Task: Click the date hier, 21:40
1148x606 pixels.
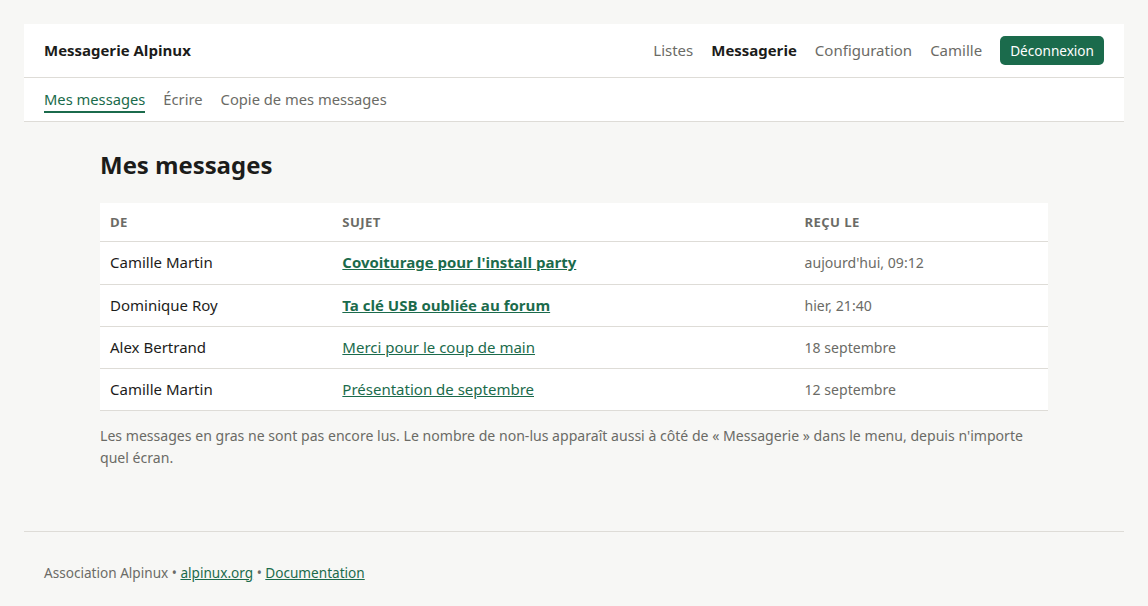Action: coord(838,306)
